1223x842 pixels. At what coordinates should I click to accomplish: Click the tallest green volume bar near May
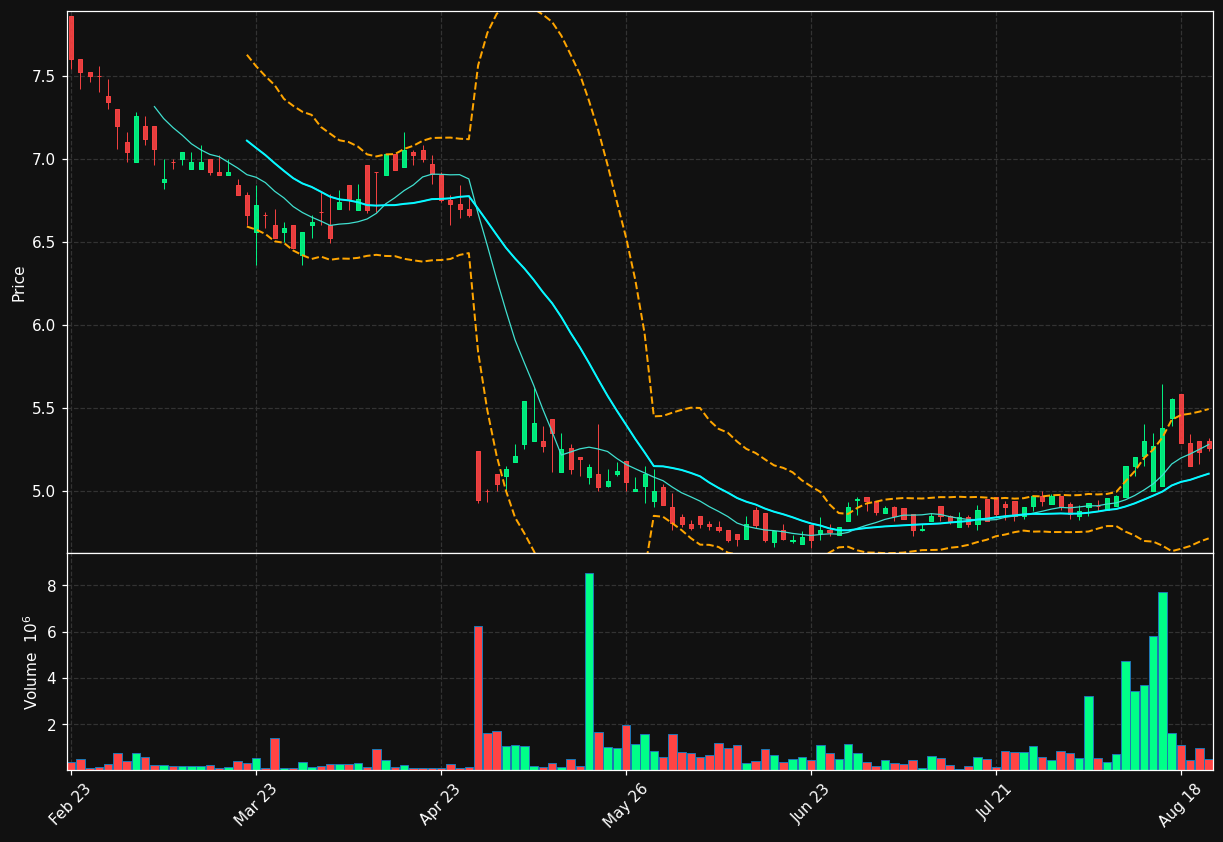589,671
